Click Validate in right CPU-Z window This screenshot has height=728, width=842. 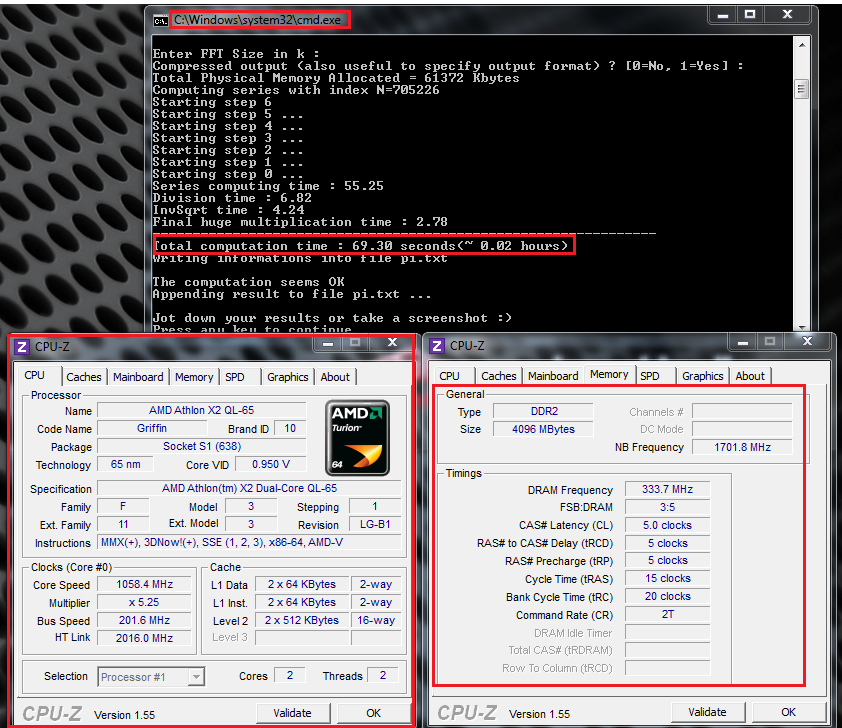[707, 712]
